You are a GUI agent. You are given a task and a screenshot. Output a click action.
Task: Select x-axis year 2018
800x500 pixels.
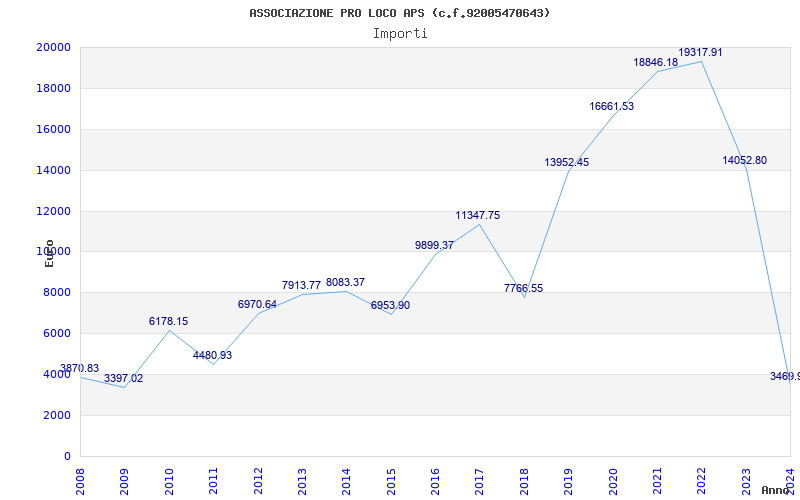(524, 481)
